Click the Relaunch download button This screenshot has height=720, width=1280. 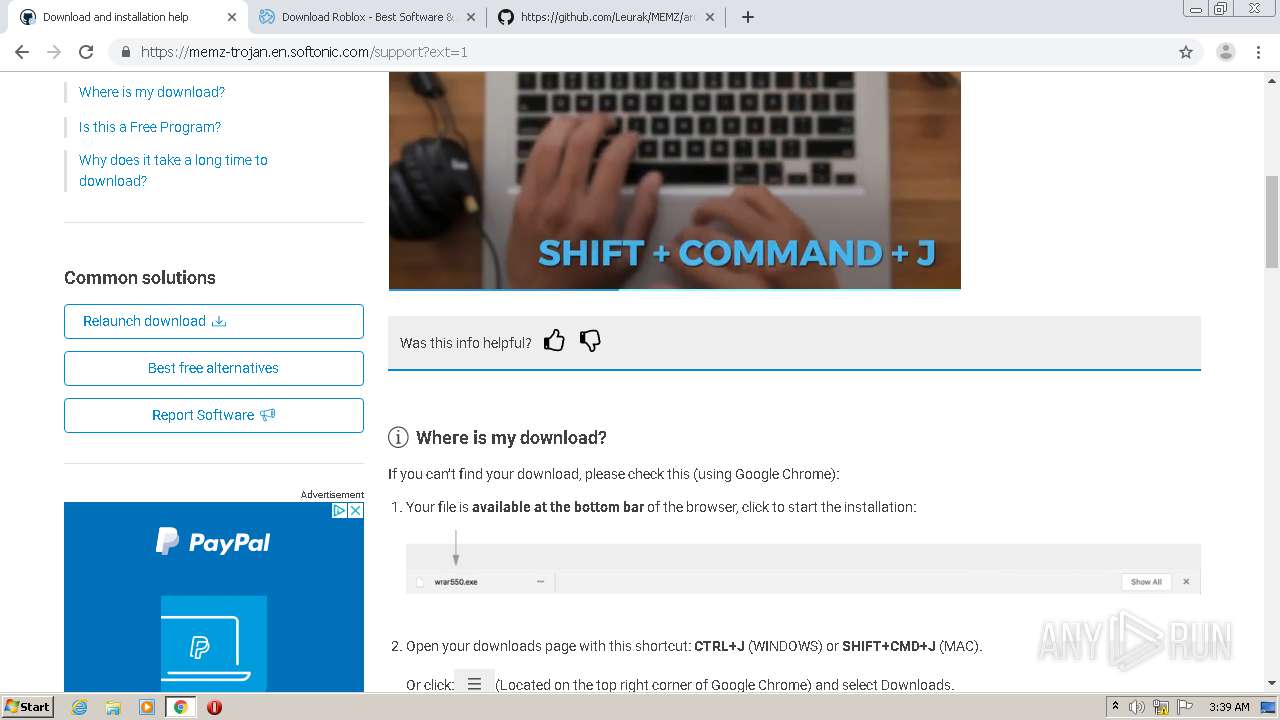214,321
